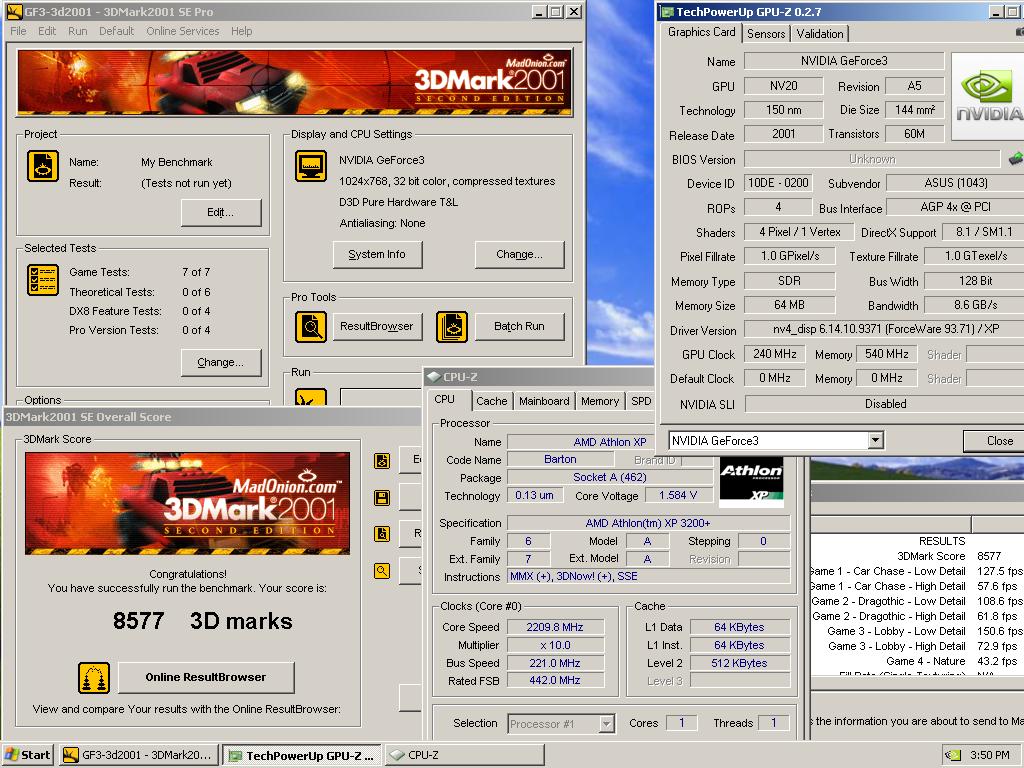Click the ResultBrowser button in Pro Tools
The image size is (1024, 768).
[x=377, y=327]
